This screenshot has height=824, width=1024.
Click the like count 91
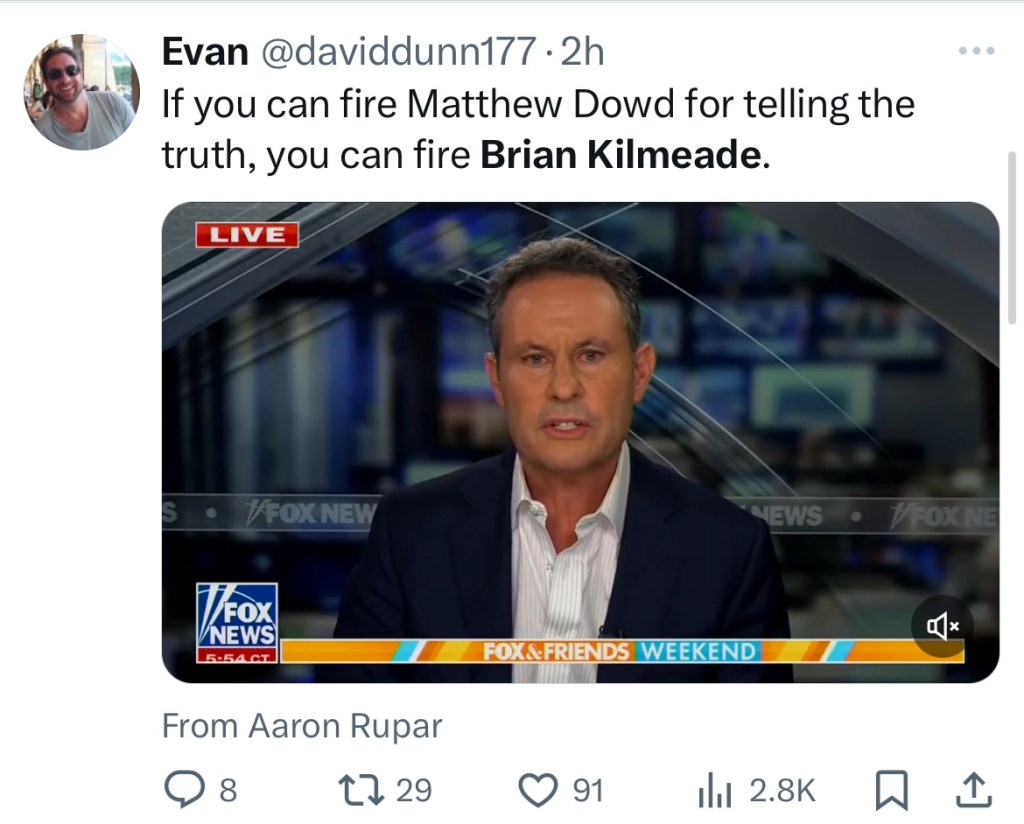coord(588,791)
